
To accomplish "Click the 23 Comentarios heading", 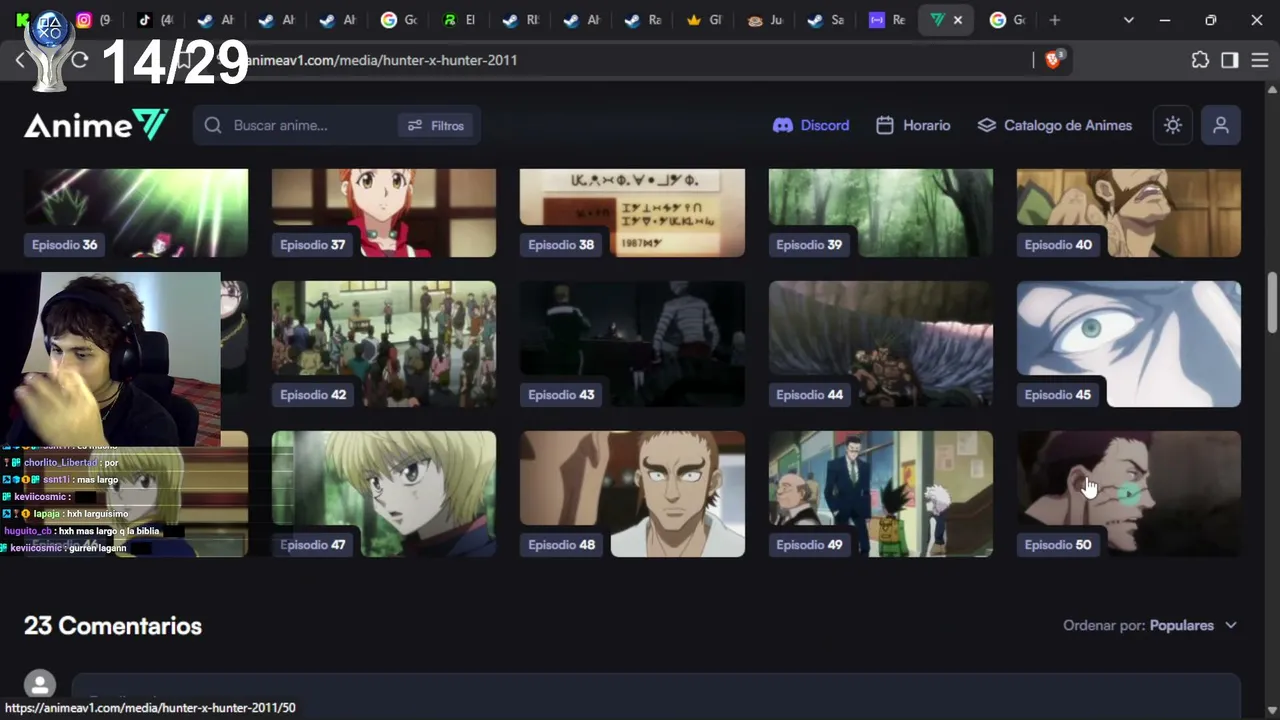I will coord(113,626).
